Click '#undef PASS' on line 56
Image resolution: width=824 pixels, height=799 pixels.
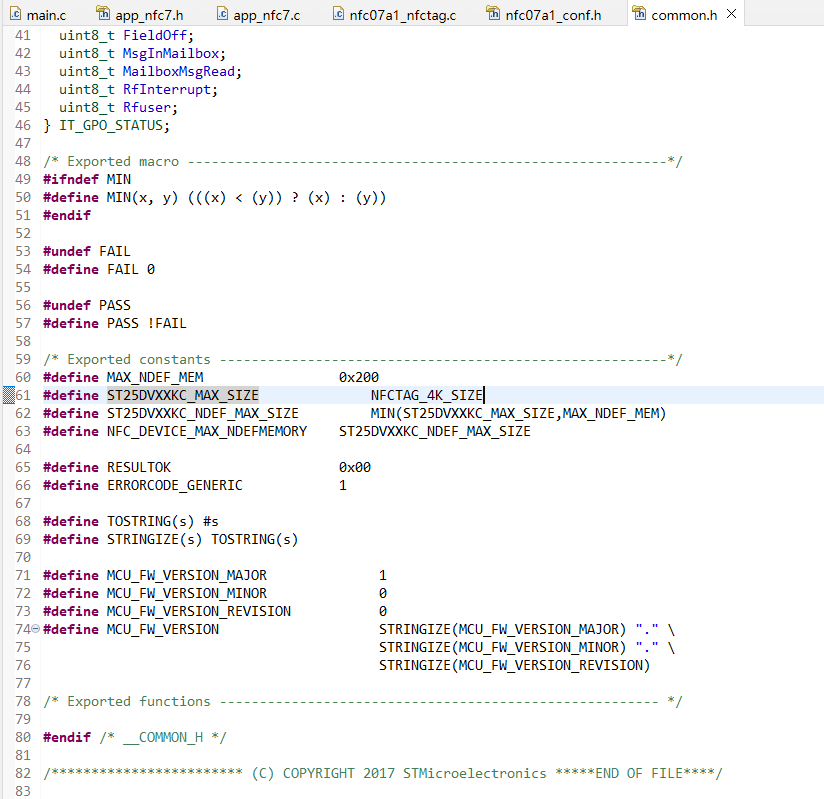coord(87,305)
